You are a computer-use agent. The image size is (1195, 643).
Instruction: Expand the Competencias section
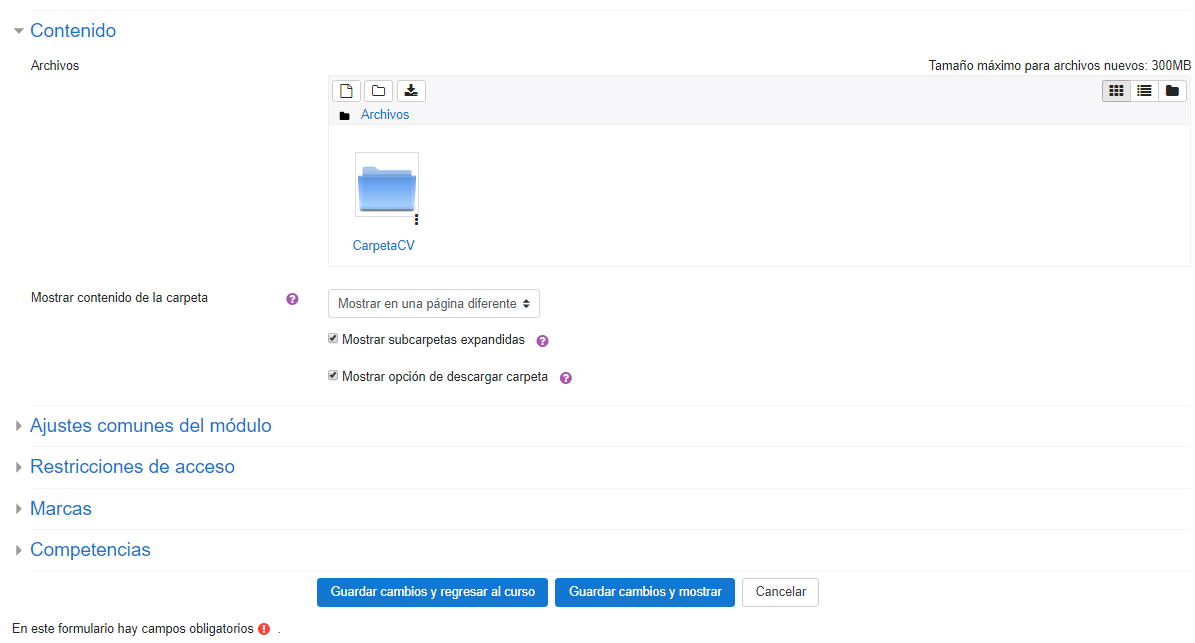click(x=90, y=550)
